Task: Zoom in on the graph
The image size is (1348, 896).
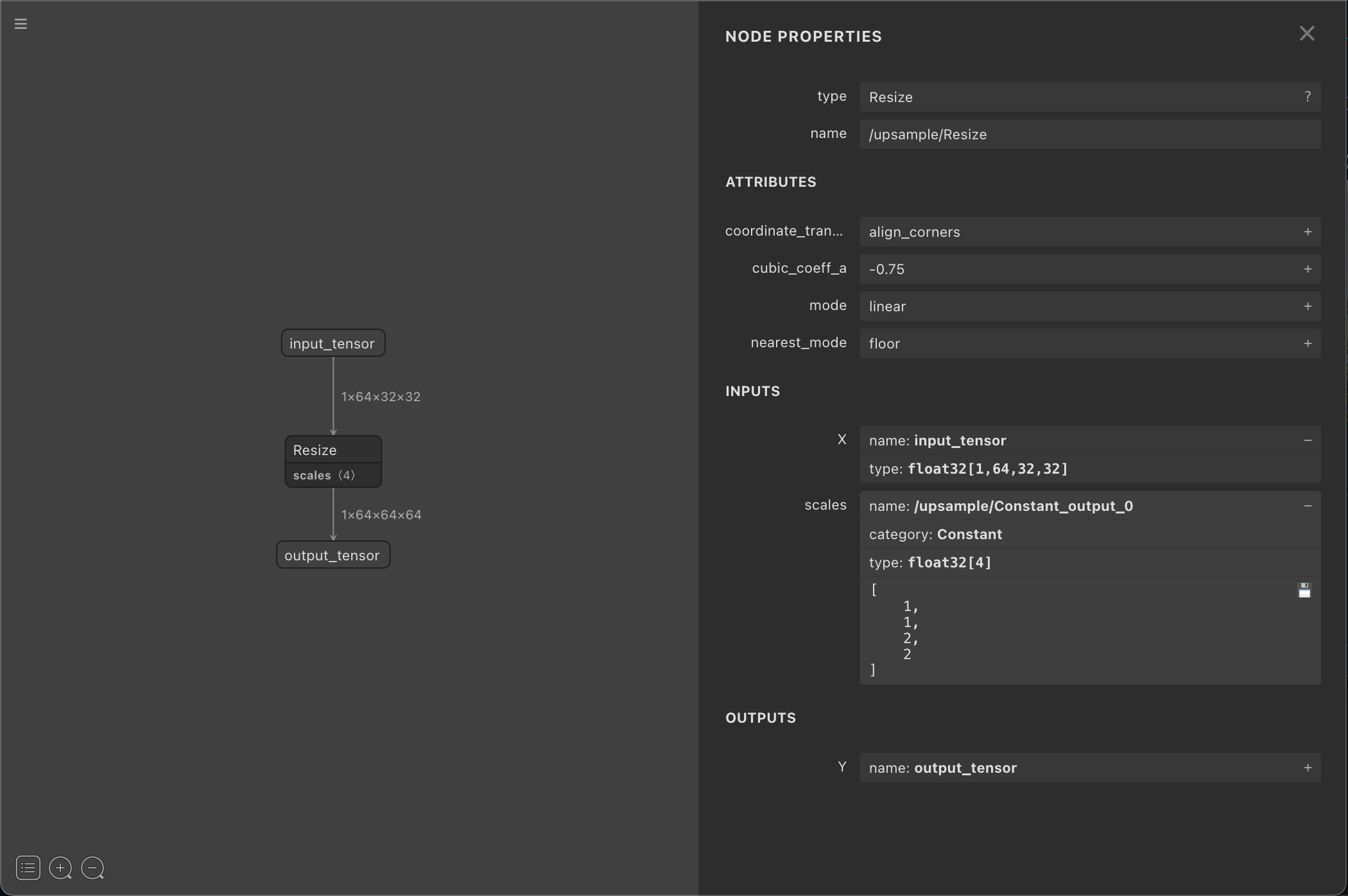Action: (x=60, y=868)
